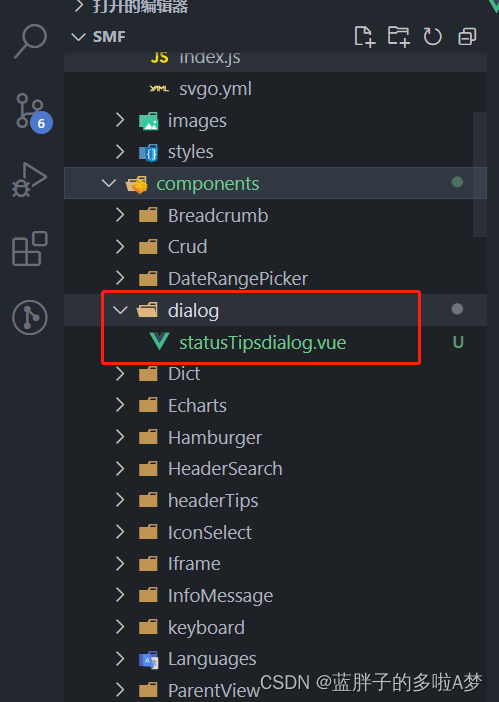
Task: Open the svgo.yml file
Action: (x=215, y=89)
